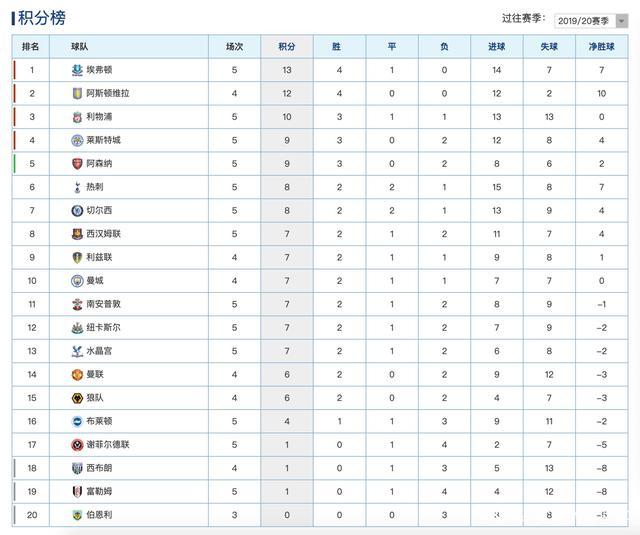Open the 西汉姆联 team link

[x=103, y=234]
